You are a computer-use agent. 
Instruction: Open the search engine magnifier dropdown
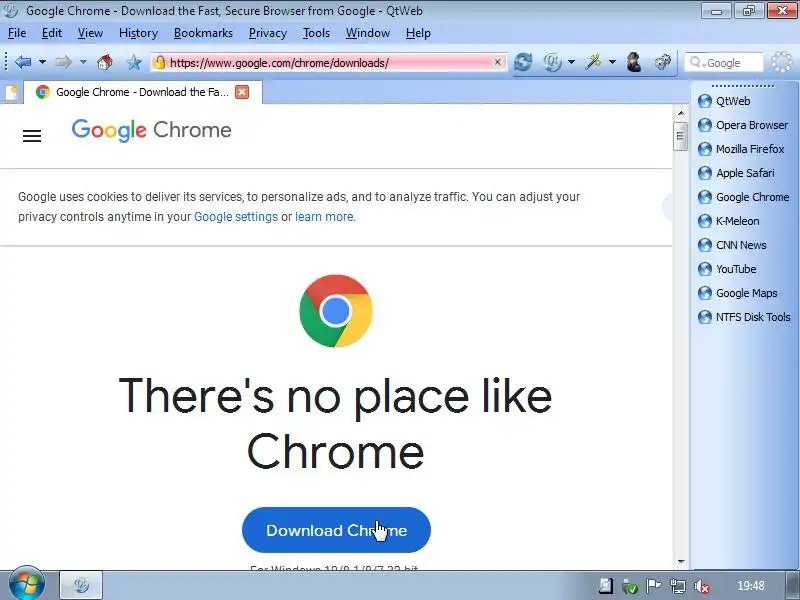click(697, 63)
